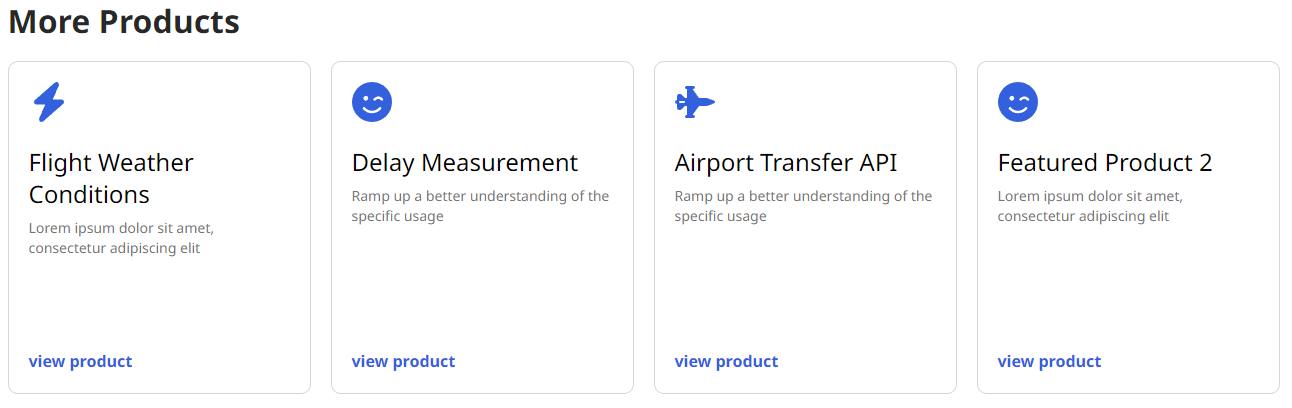This screenshot has height=408, width=1292.
Task: Follow view product link for Airport Transfer API
Action: 726,361
